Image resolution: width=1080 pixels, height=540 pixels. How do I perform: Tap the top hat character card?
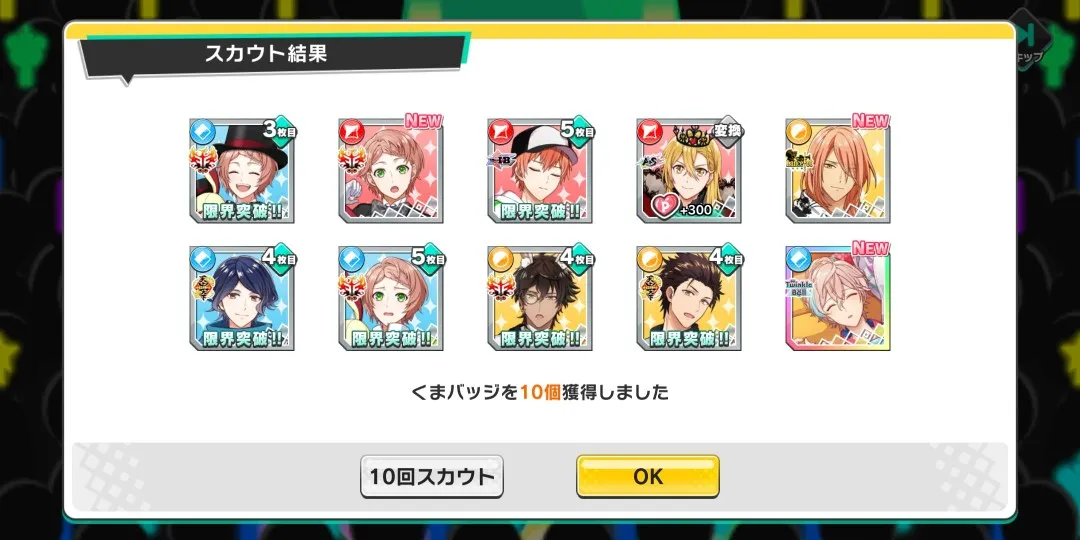242,171
